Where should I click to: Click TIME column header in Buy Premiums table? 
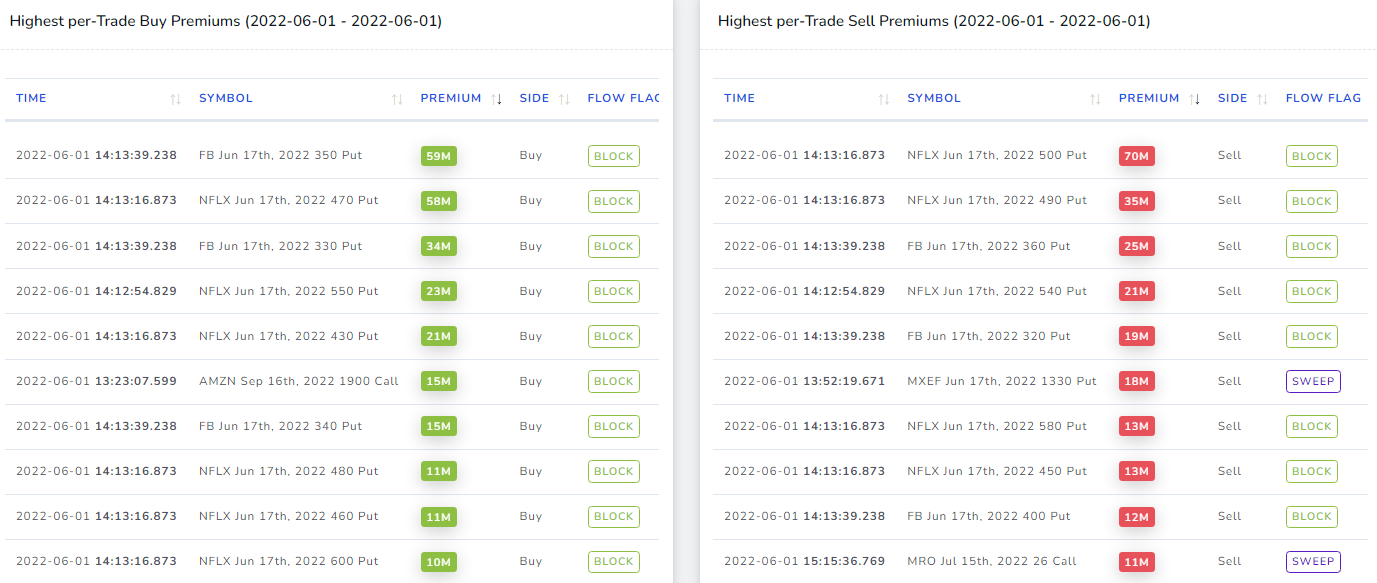pyautogui.click(x=31, y=98)
